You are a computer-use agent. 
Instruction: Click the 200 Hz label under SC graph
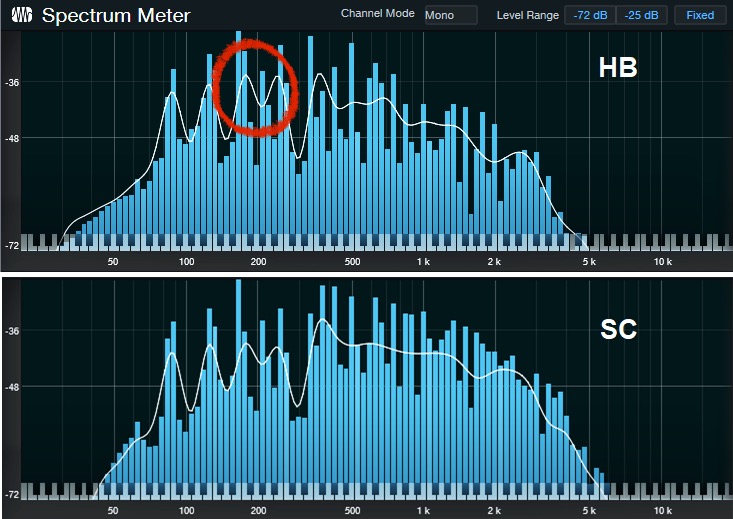(x=258, y=511)
